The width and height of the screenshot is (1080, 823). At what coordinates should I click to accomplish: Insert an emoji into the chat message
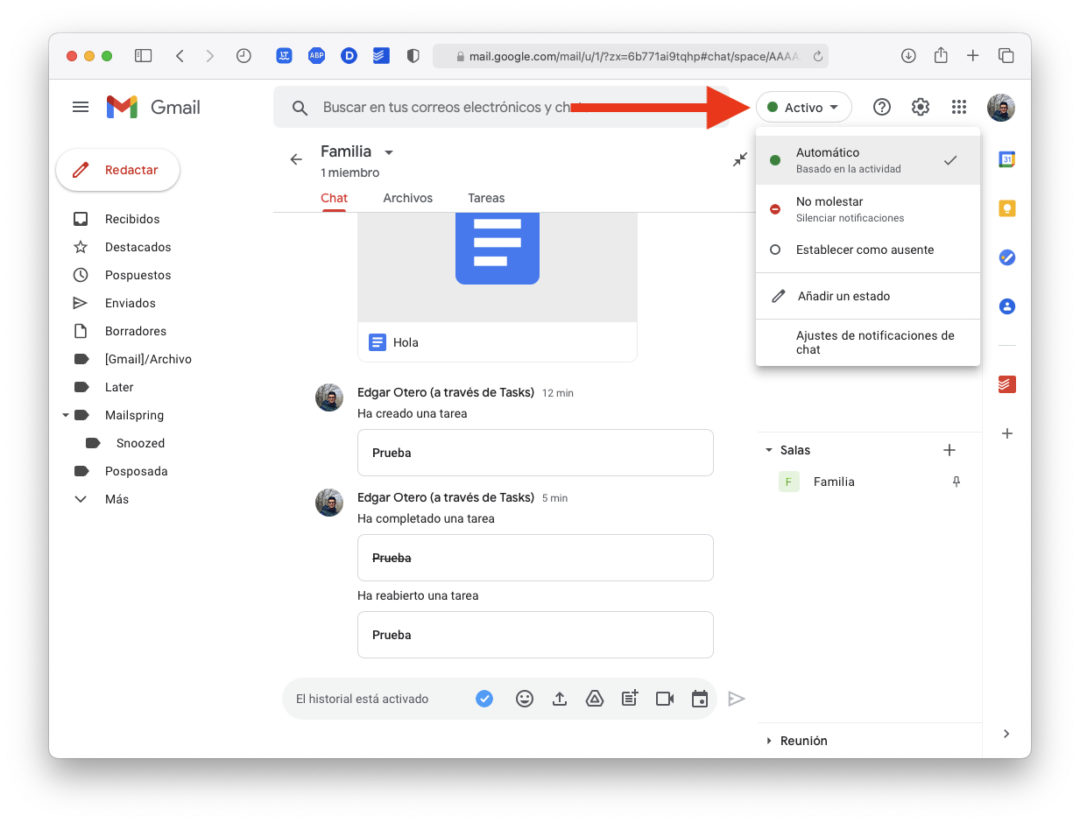[524, 698]
